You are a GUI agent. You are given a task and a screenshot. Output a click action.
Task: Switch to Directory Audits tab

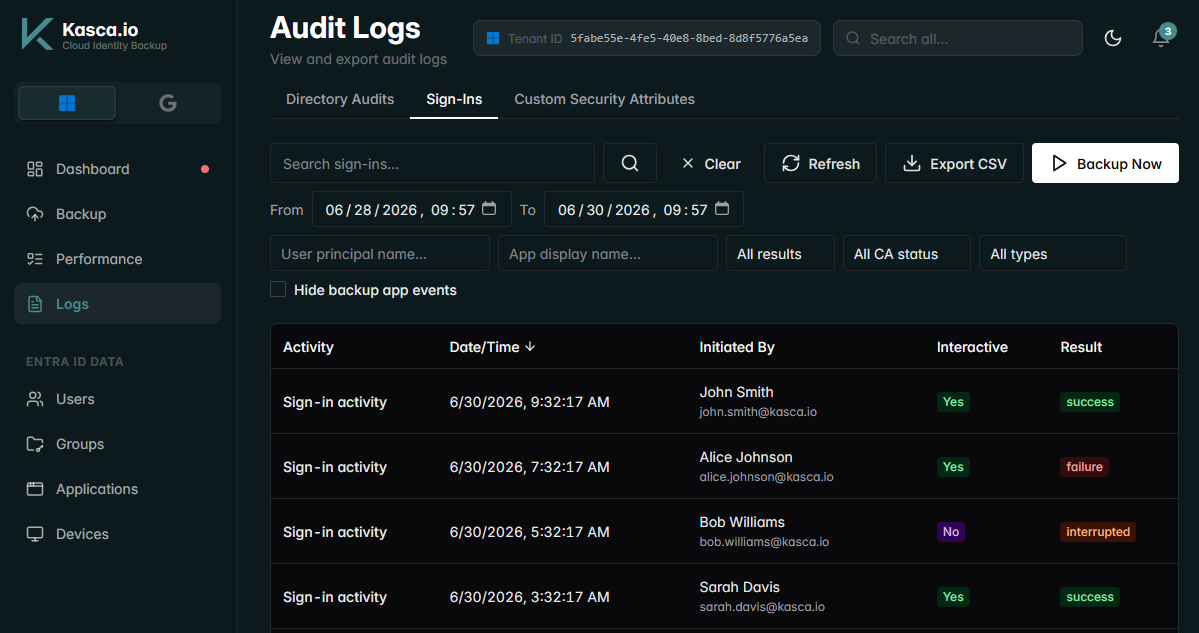[x=340, y=99]
